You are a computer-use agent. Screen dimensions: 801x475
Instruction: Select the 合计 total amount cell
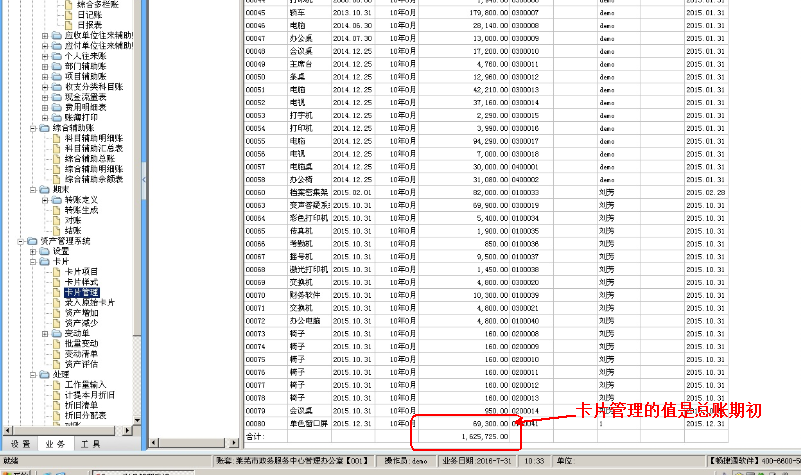click(464, 436)
